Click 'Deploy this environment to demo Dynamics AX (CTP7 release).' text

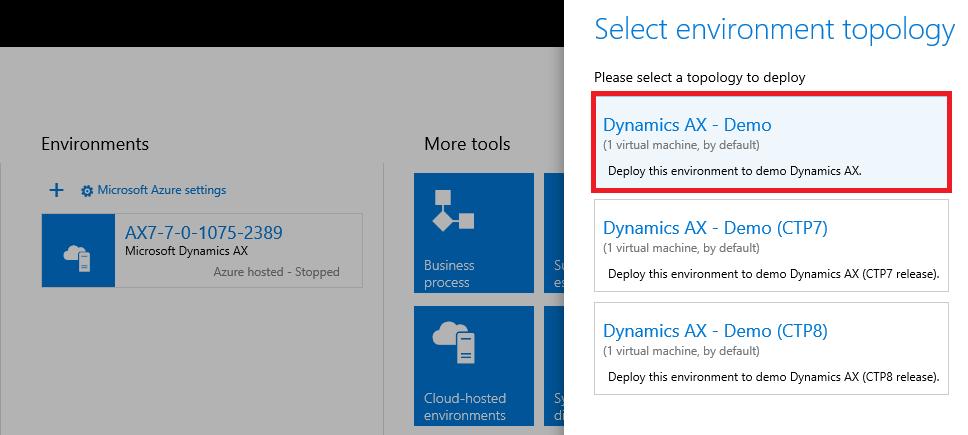tap(774, 273)
